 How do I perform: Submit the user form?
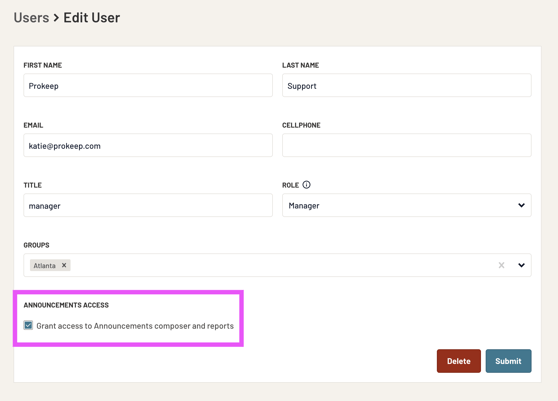point(509,361)
